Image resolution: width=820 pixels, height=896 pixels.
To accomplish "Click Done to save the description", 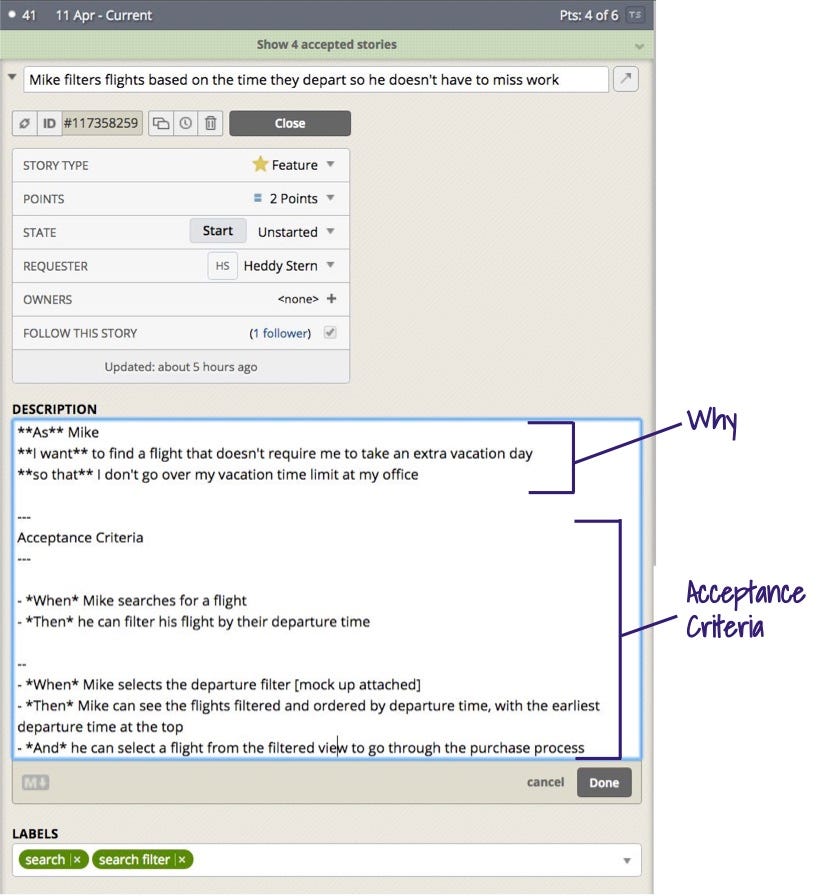I will pos(604,782).
